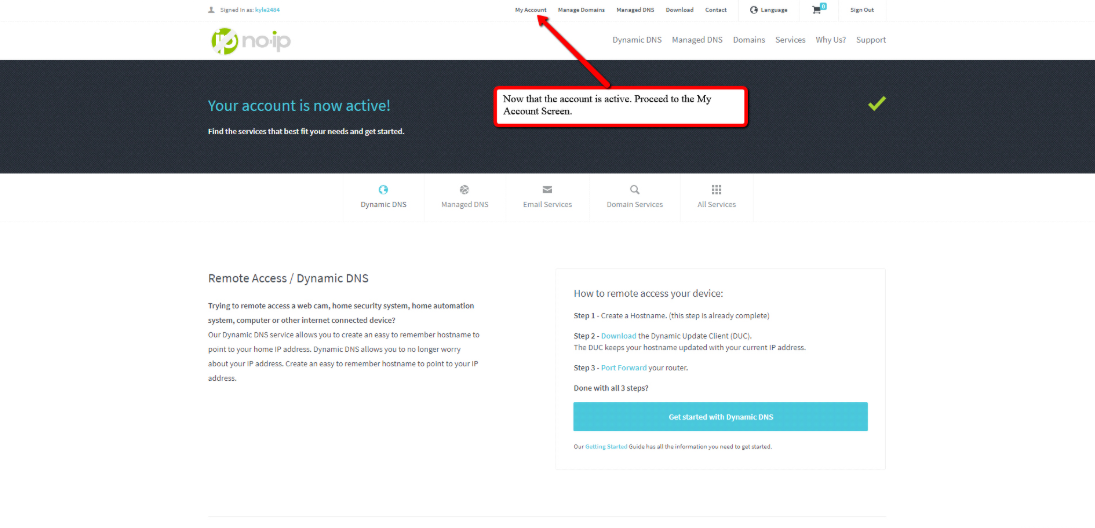Click the Language globe icon

pos(754,10)
